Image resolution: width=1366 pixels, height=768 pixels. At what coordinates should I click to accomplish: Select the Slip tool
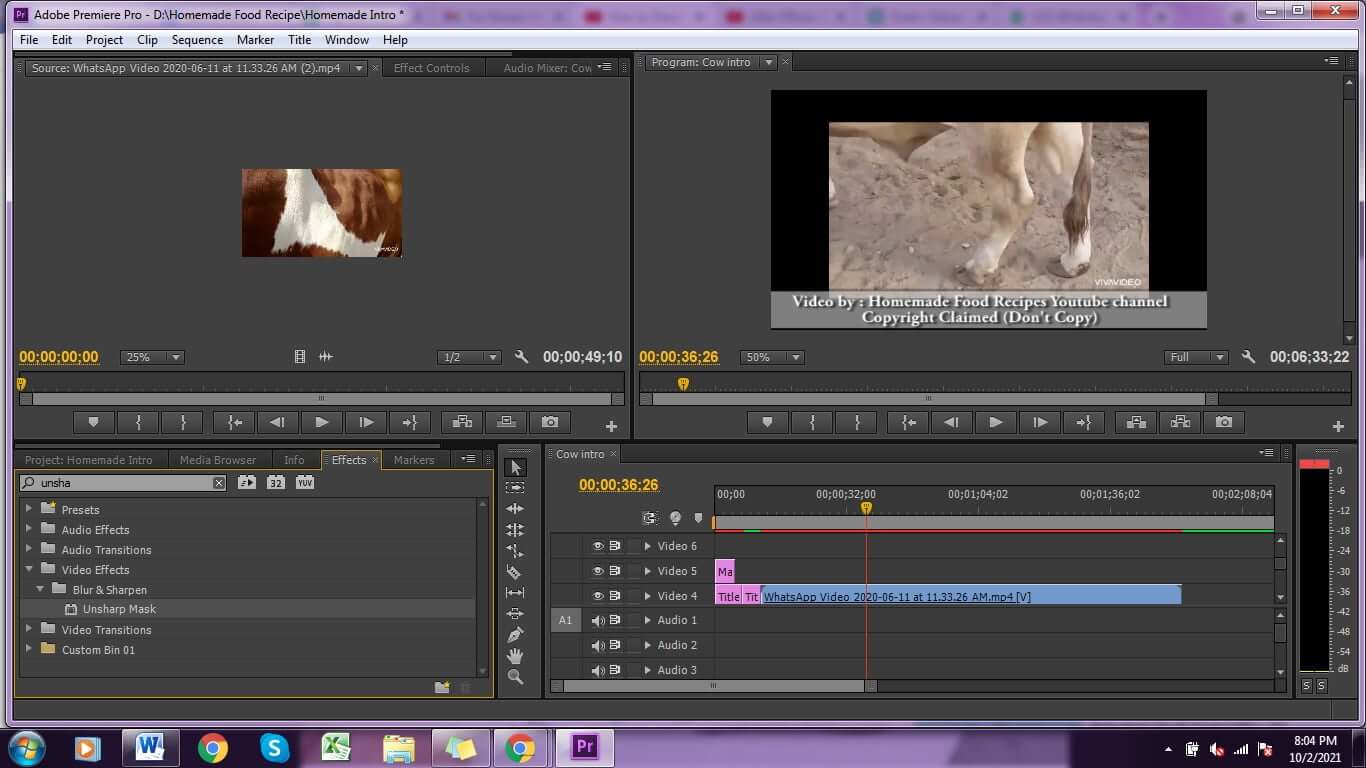point(515,591)
